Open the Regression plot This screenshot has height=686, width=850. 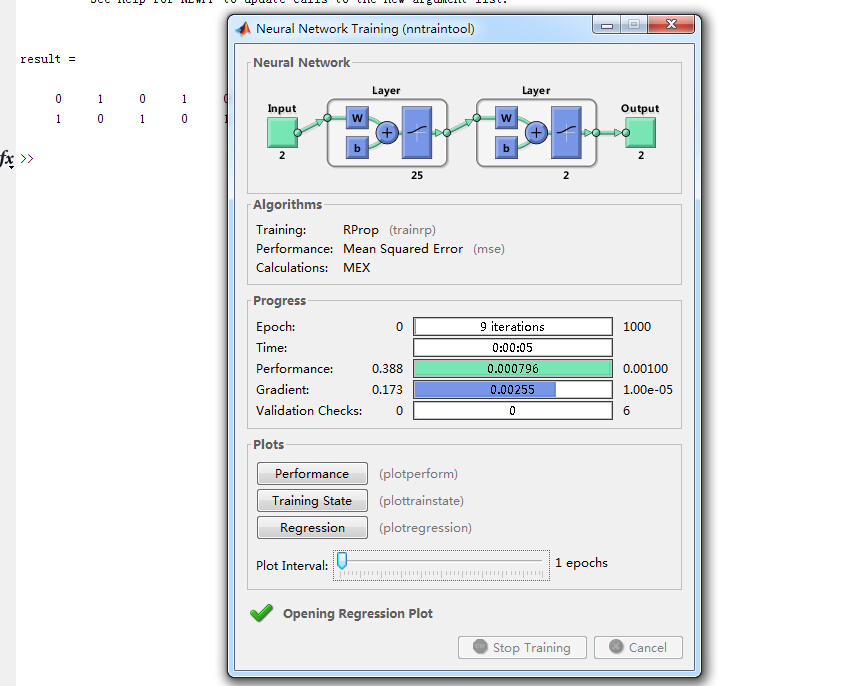tap(312, 528)
